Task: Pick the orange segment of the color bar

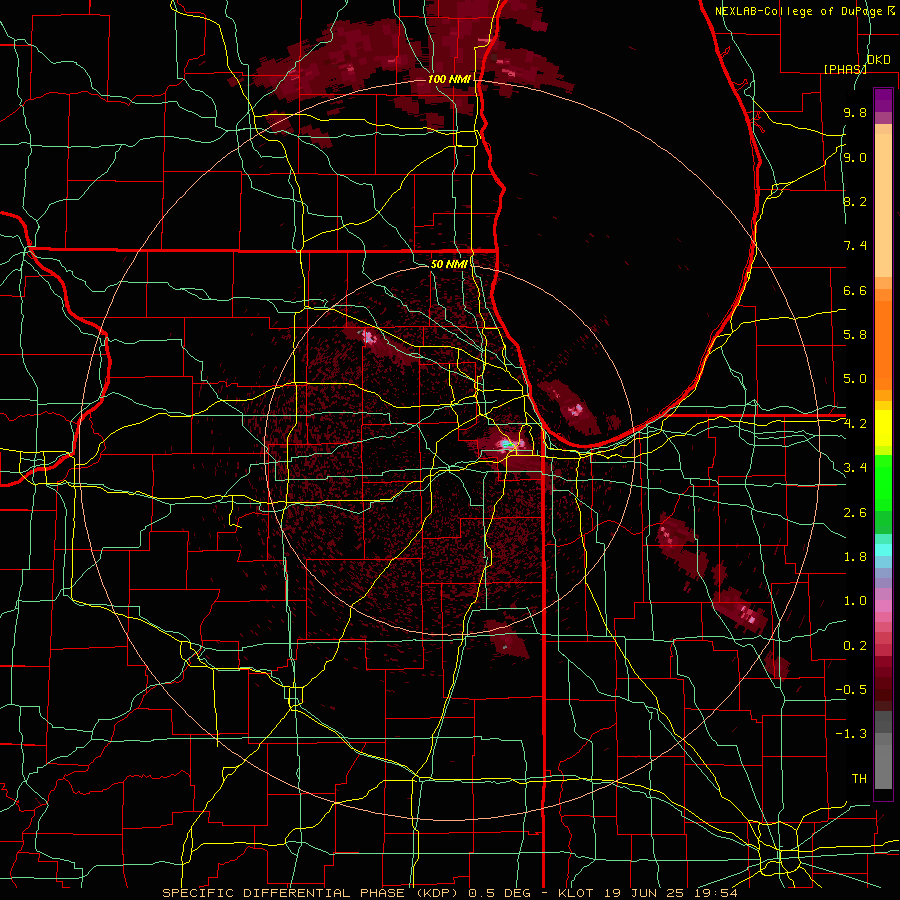Action: coord(883,345)
